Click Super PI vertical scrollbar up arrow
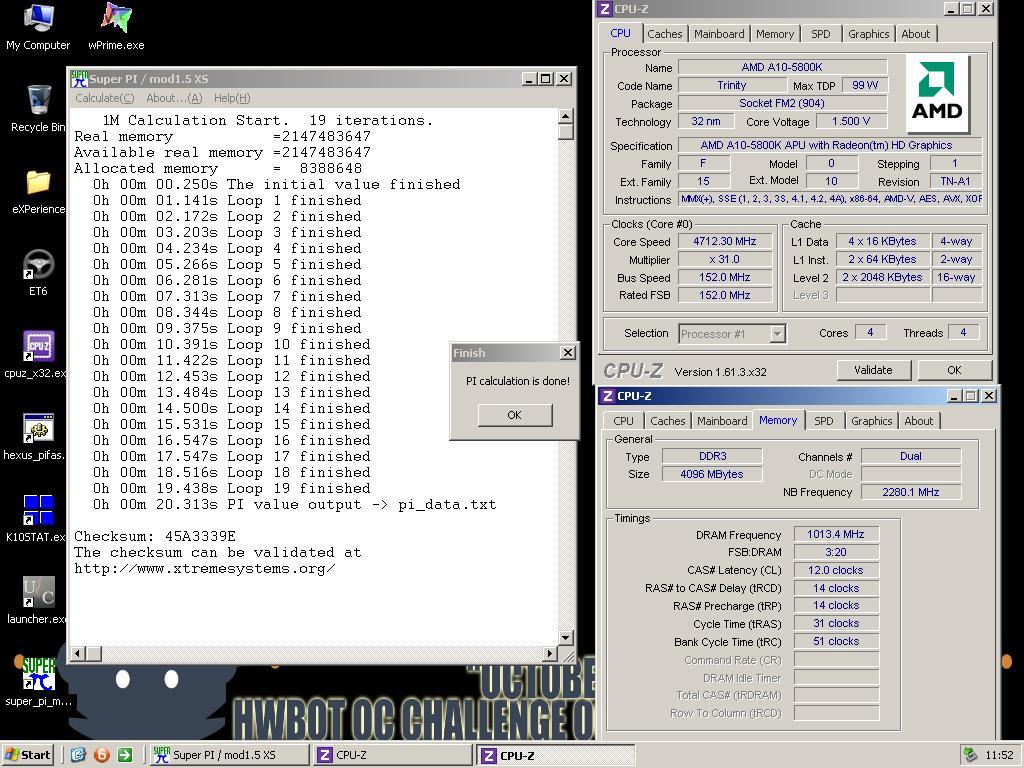The image size is (1024, 768). (x=566, y=116)
